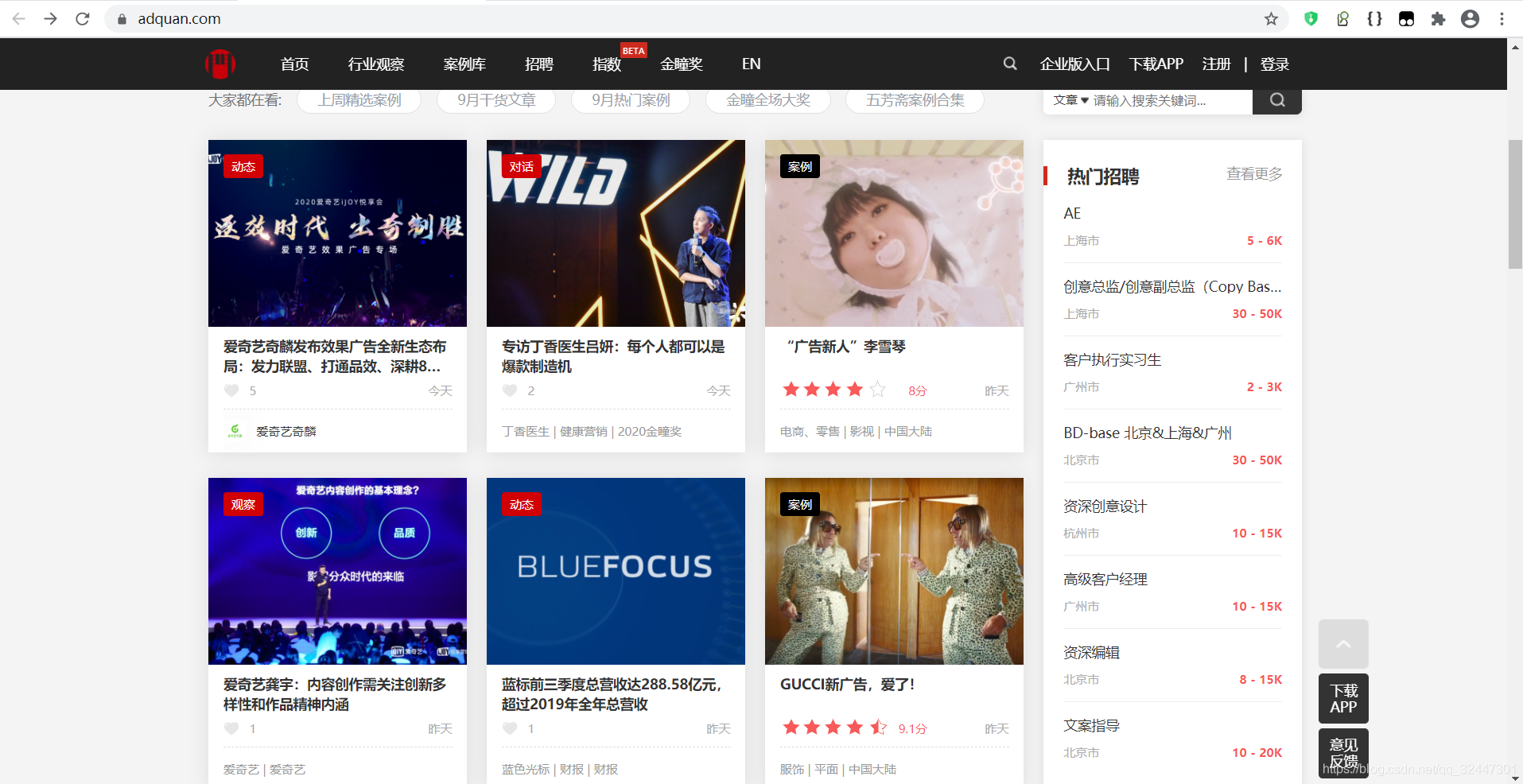
Task: Click 查看更多 in 热门招聘 panel
Action: tap(1254, 174)
